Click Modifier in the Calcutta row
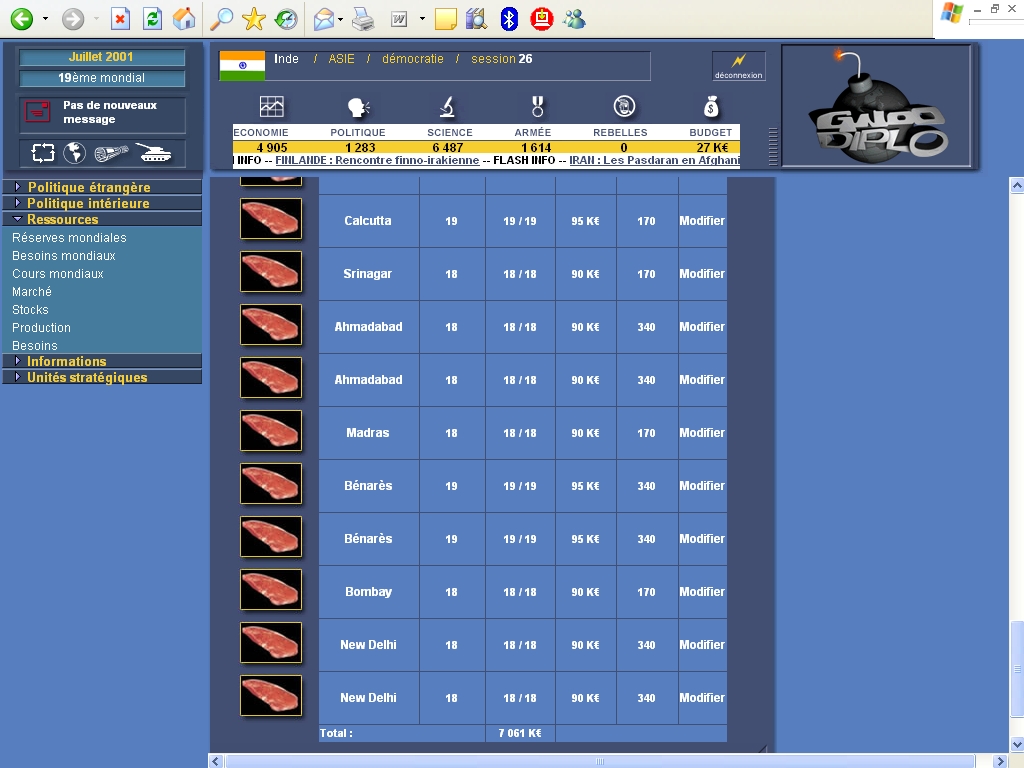Viewport: 1024px width, 768px height. point(702,221)
